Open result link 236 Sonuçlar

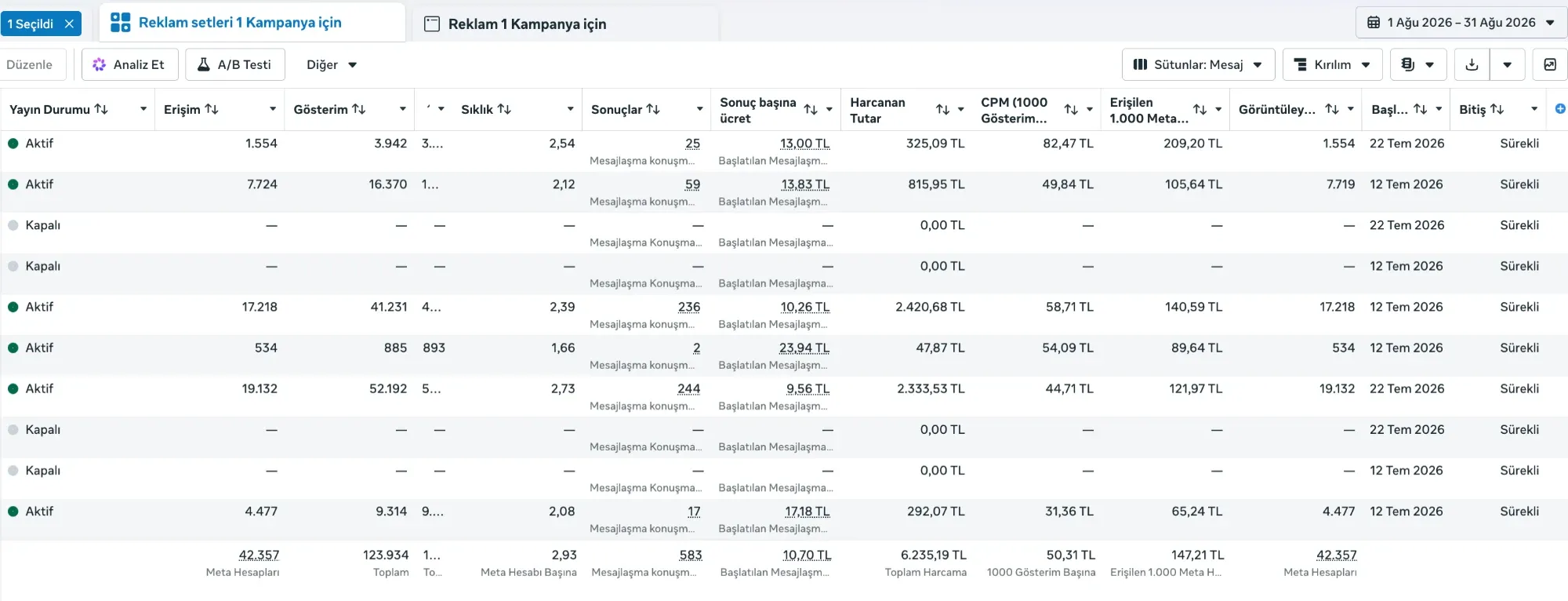(689, 307)
